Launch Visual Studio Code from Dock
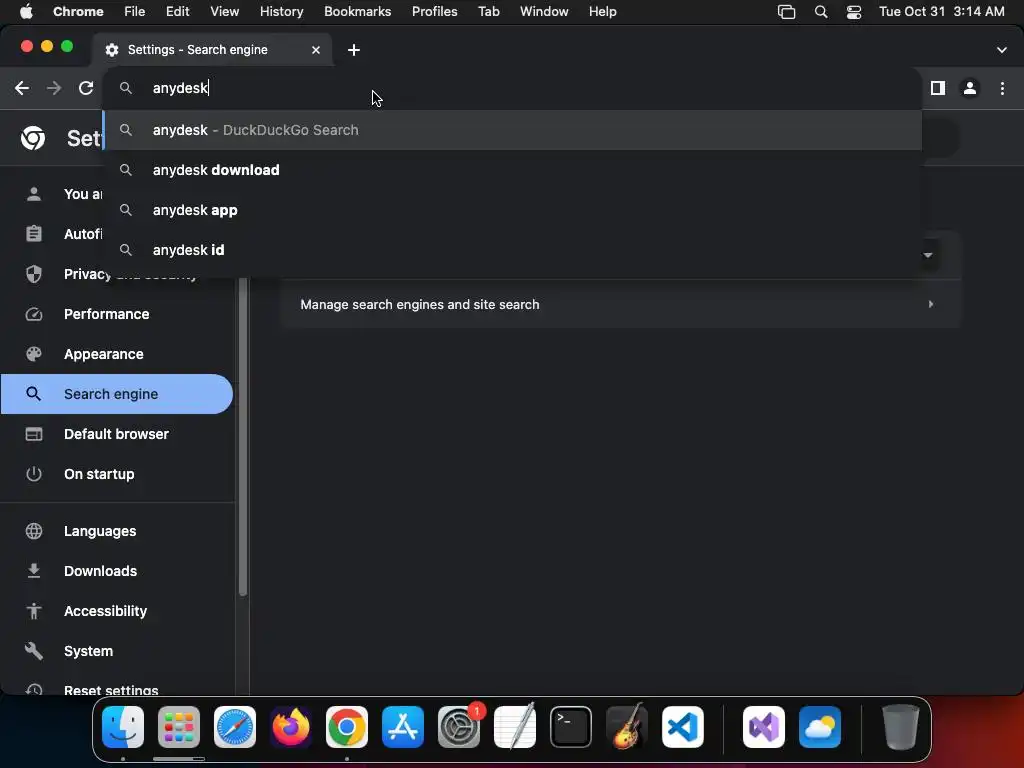Screen dimensions: 1024x768 pos(683,727)
